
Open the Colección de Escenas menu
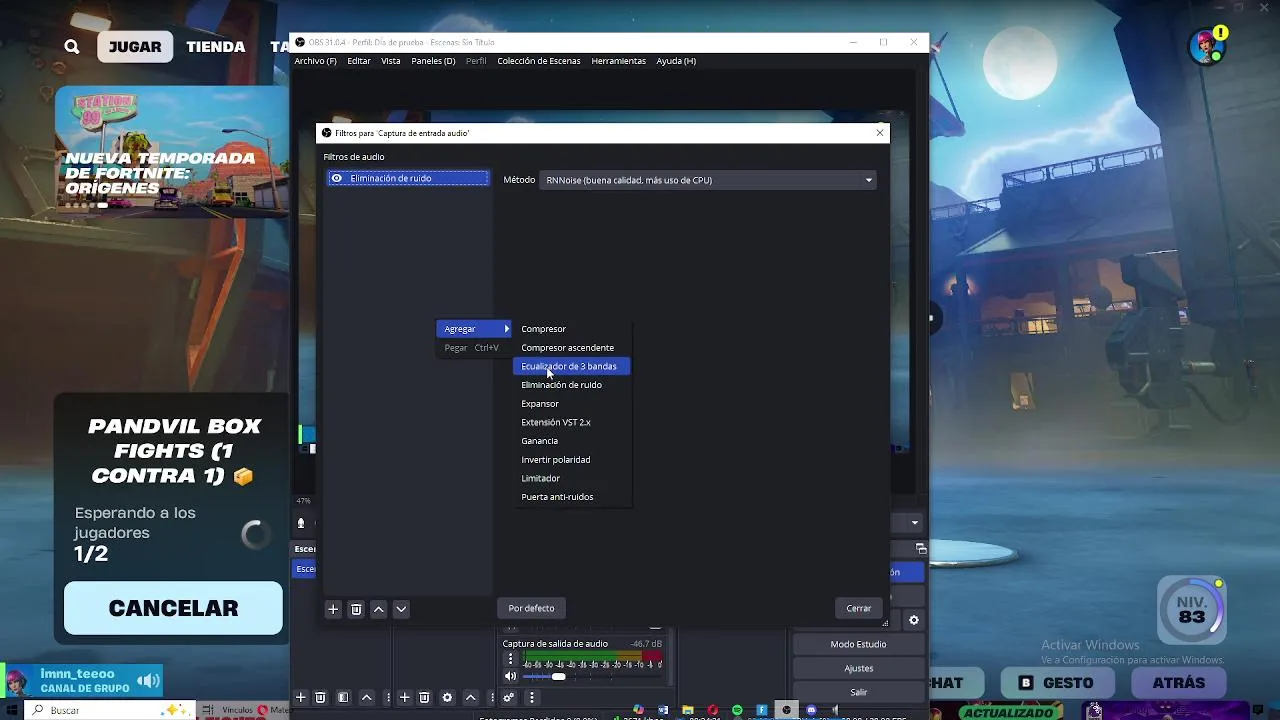click(x=539, y=61)
